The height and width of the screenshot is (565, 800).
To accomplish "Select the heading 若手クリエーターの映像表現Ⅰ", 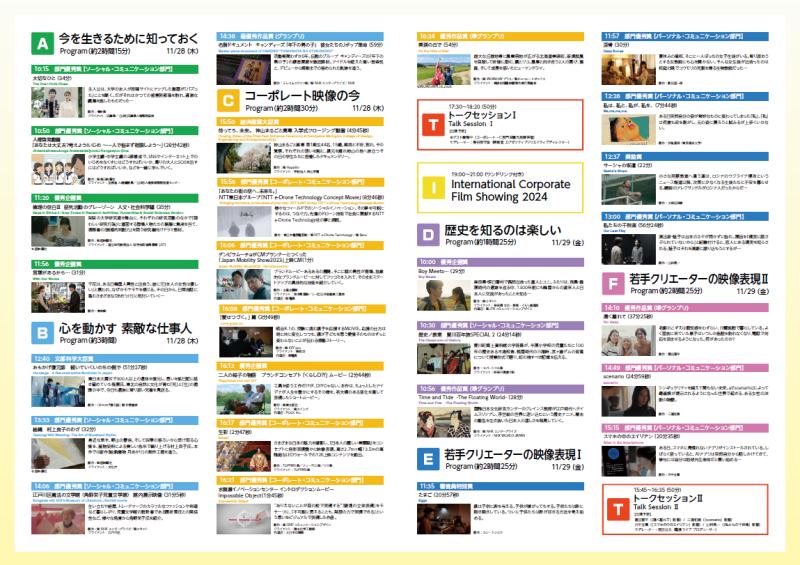I will [513, 454].
